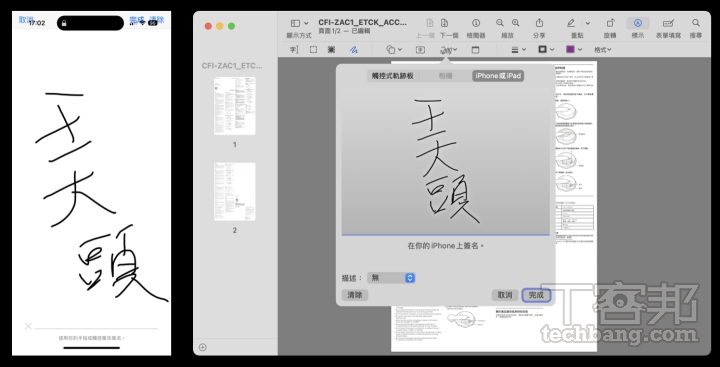Click Clear (清除) in signature dialog
This screenshot has width=720, height=367.
(x=354, y=295)
